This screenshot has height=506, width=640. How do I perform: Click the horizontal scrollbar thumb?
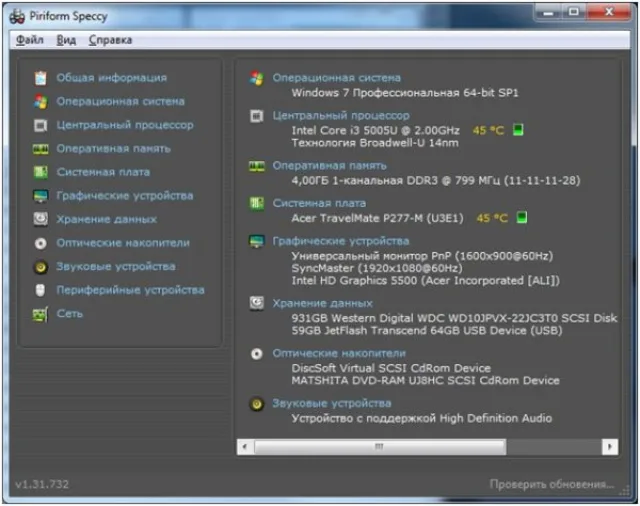pos(380,447)
